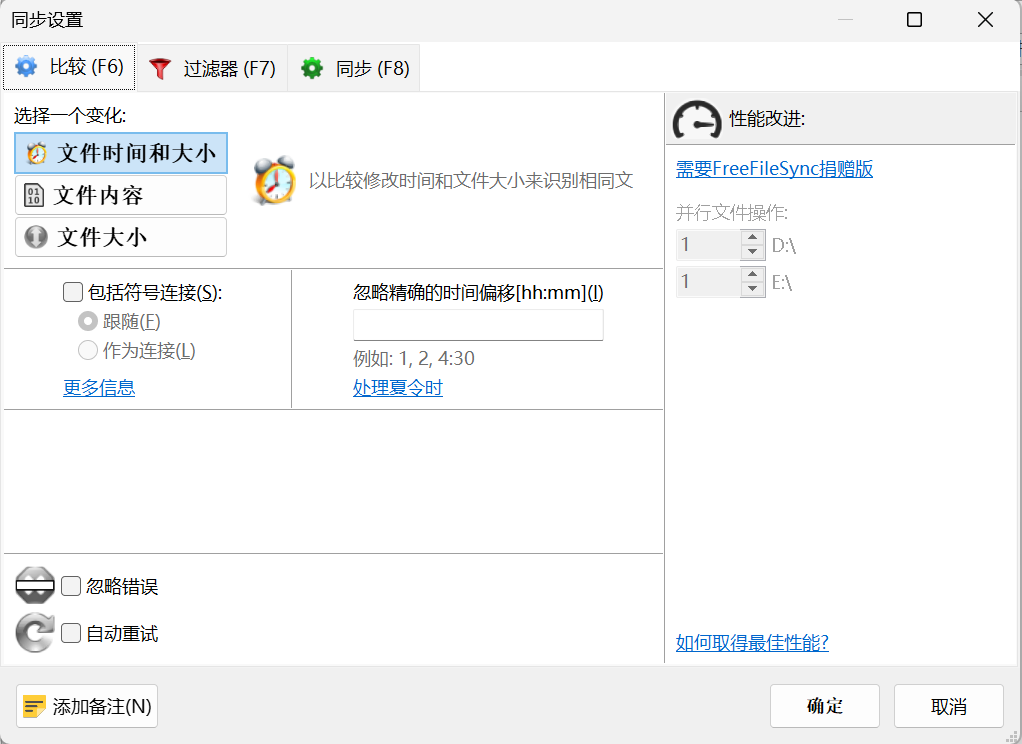
Task: Click the up arrow on D:\ spinner
Action: pos(752,239)
